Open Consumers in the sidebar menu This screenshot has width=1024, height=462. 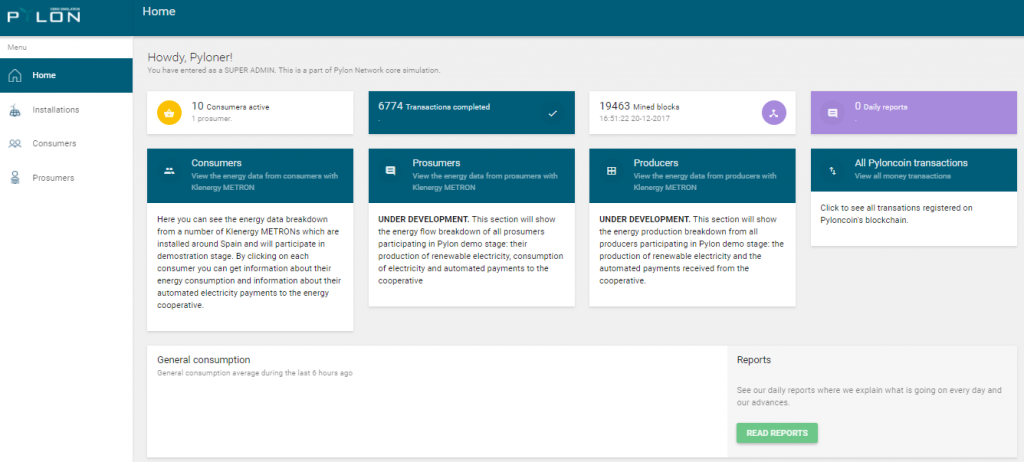[66, 144]
